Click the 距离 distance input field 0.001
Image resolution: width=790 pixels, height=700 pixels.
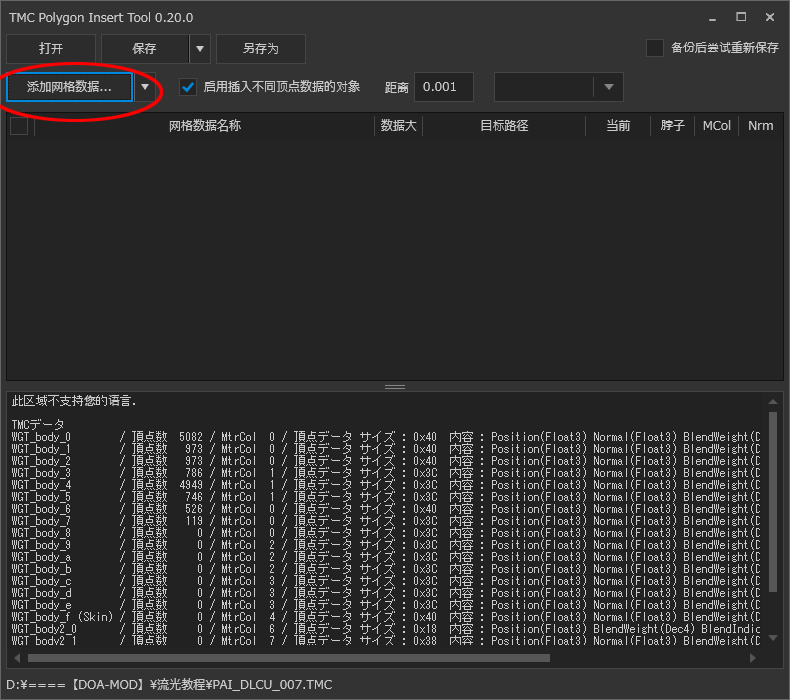(x=443, y=87)
